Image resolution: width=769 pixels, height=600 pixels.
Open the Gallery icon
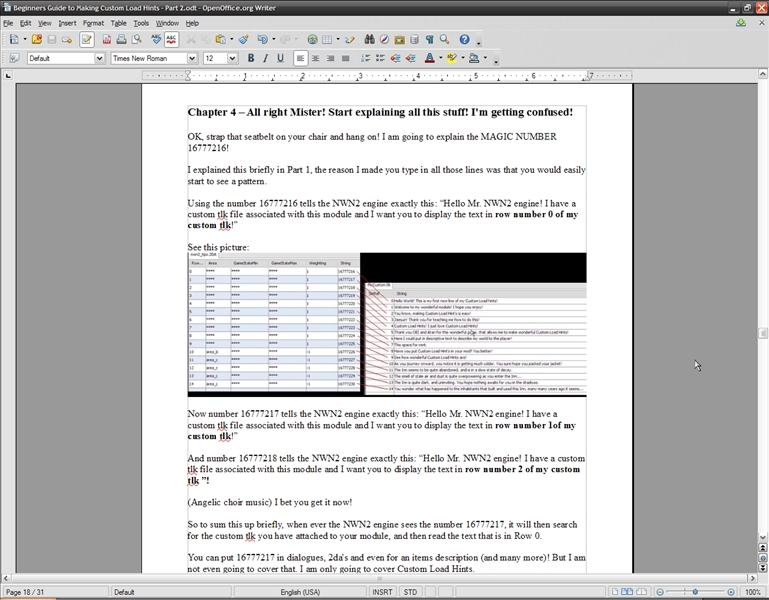(x=399, y=40)
